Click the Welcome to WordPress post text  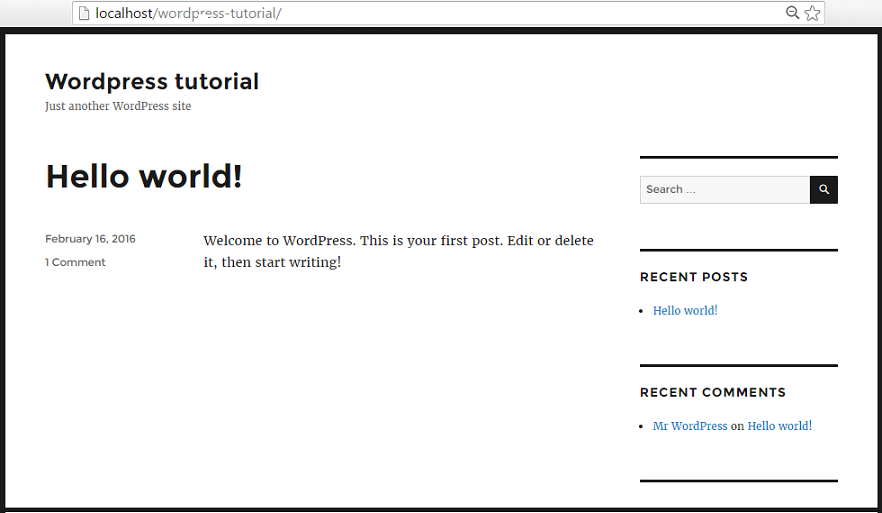tap(398, 251)
